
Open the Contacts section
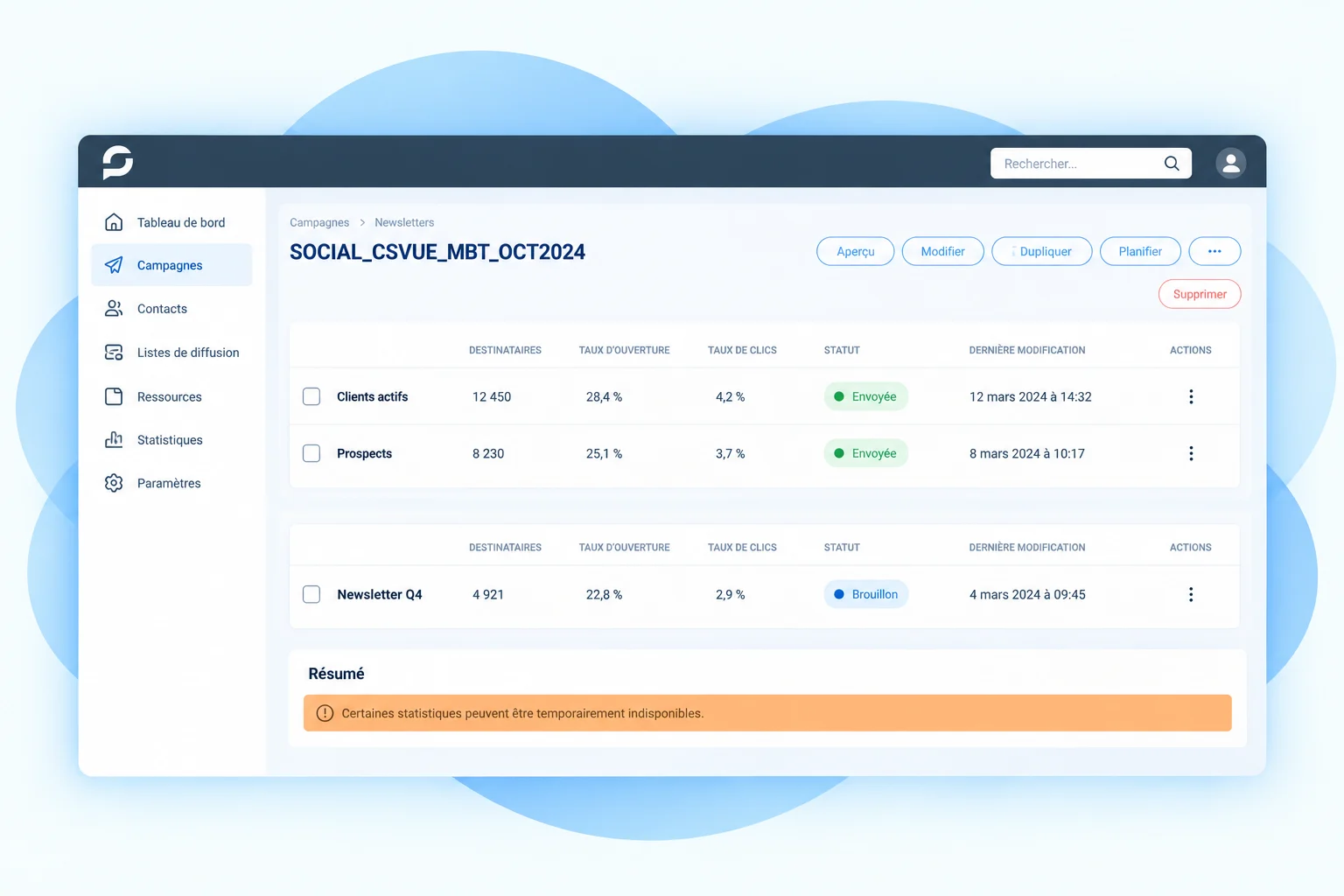(x=171, y=309)
